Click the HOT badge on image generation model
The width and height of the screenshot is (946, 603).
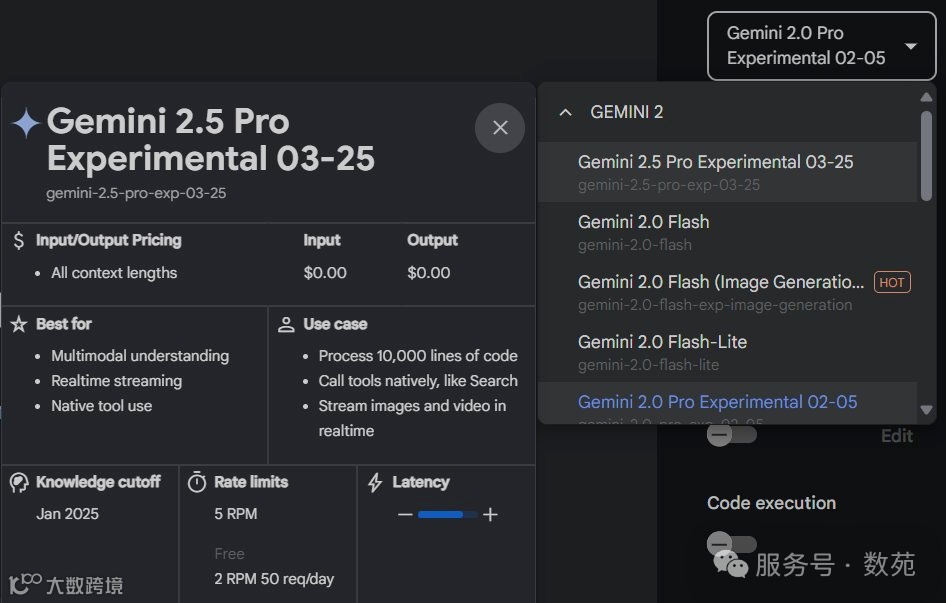click(x=892, y=282)
